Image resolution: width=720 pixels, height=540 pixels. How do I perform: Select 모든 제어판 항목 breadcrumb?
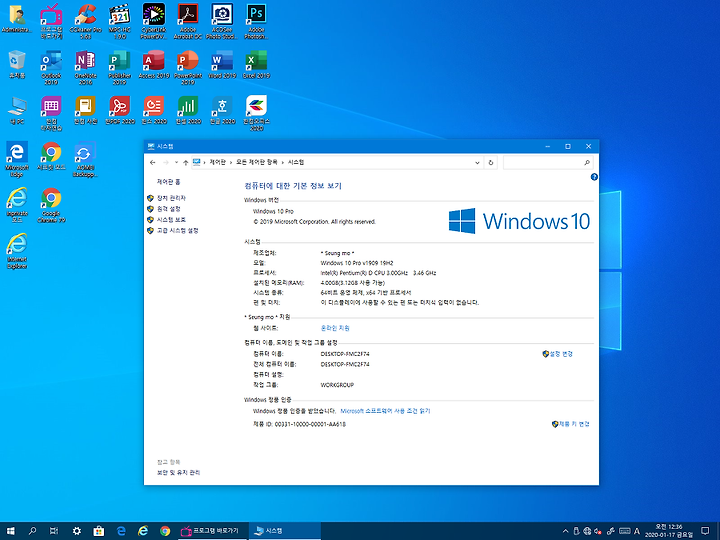[x=256, y=162]
